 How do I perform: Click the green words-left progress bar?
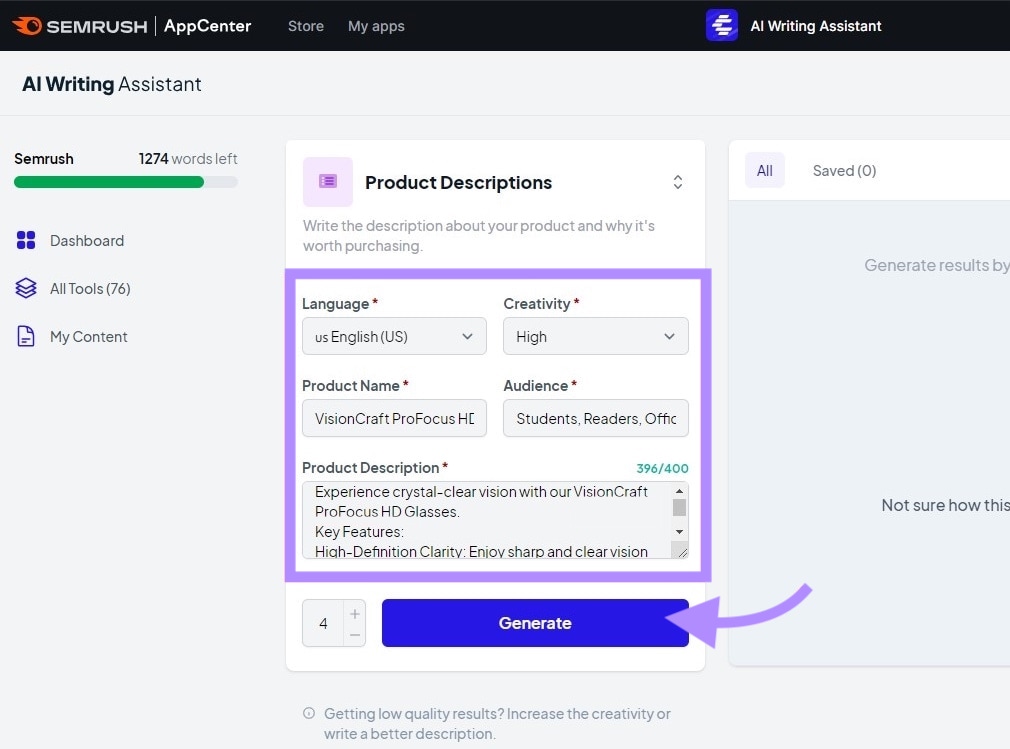coord(125,182)
